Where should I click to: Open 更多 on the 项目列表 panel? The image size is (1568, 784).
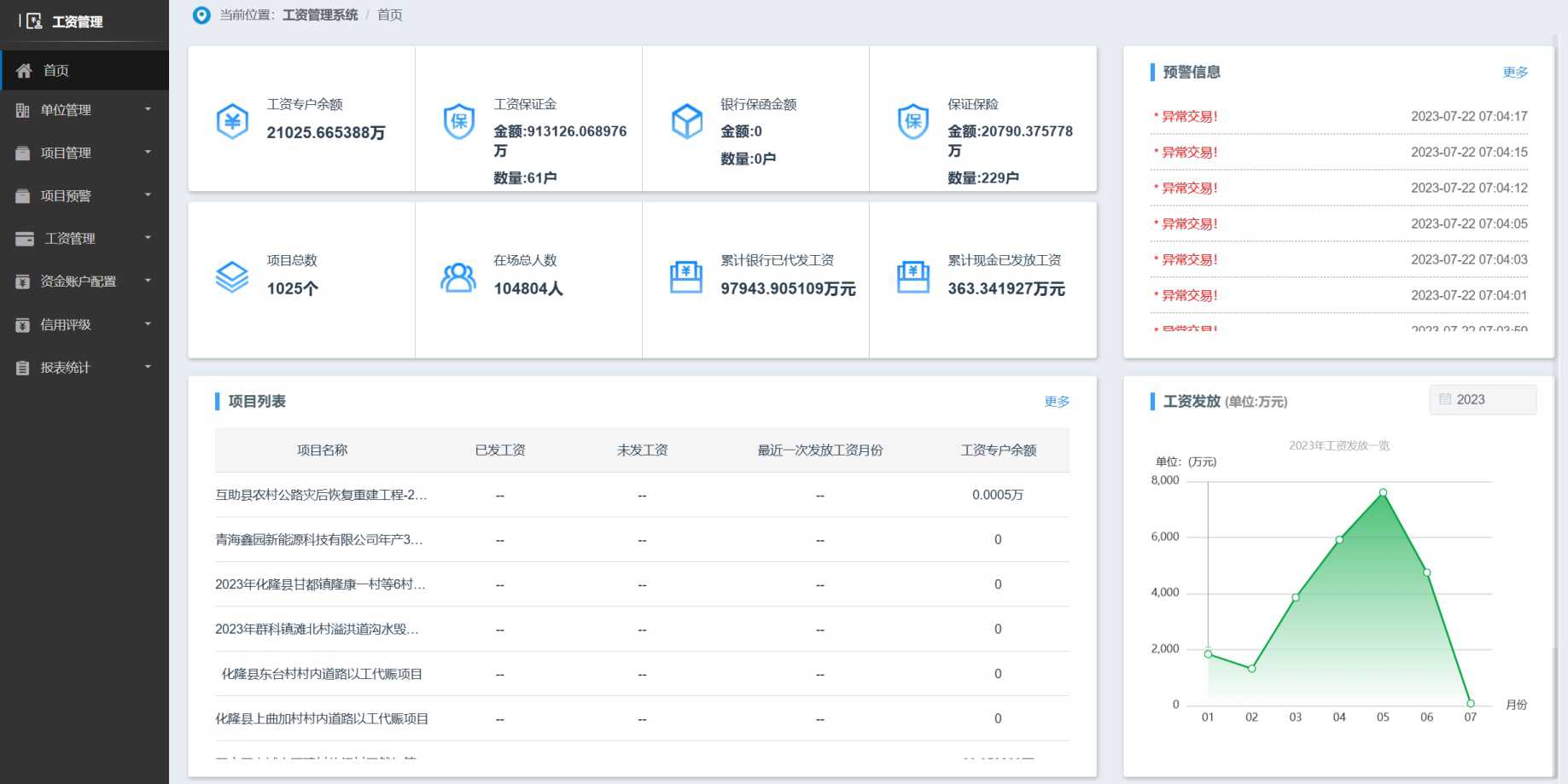[1057, 401]
